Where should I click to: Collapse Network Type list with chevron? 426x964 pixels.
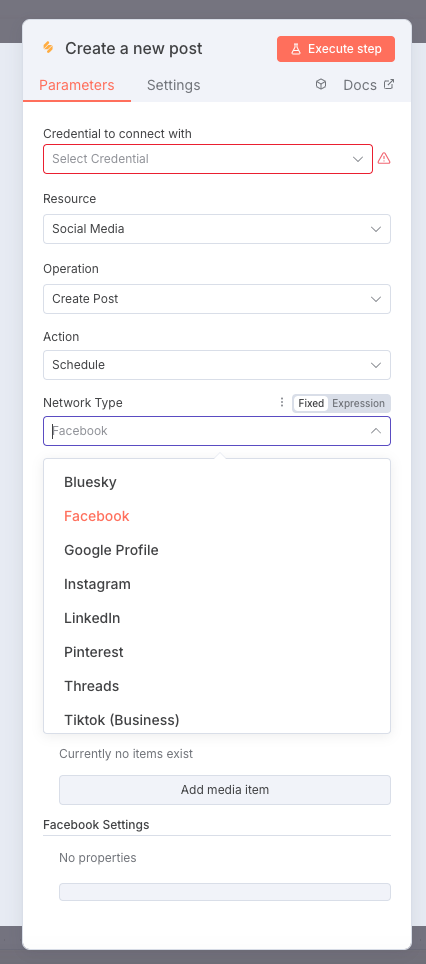376,431
